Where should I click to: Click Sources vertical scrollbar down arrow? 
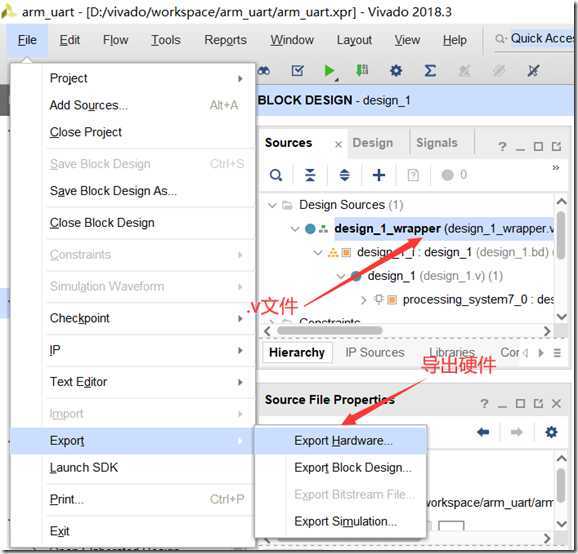tap(561, 317)
